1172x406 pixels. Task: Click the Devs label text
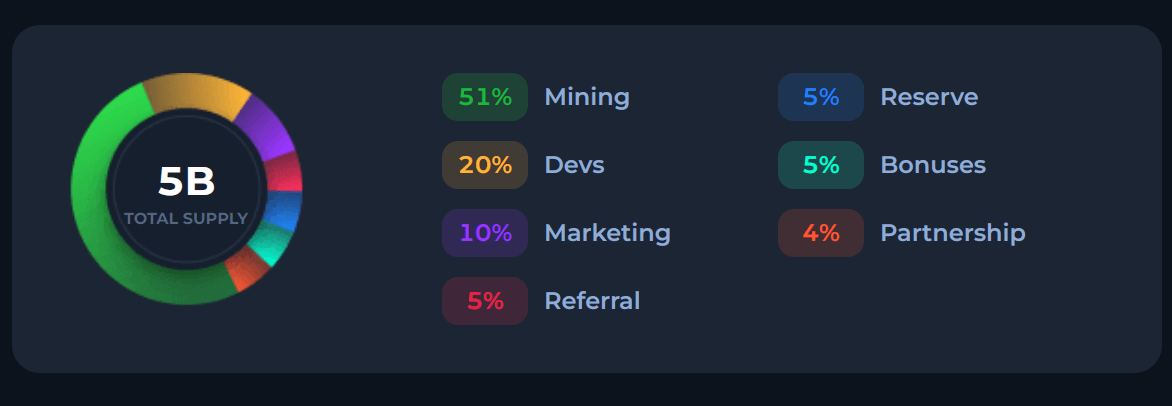click(x=574, y=165)
